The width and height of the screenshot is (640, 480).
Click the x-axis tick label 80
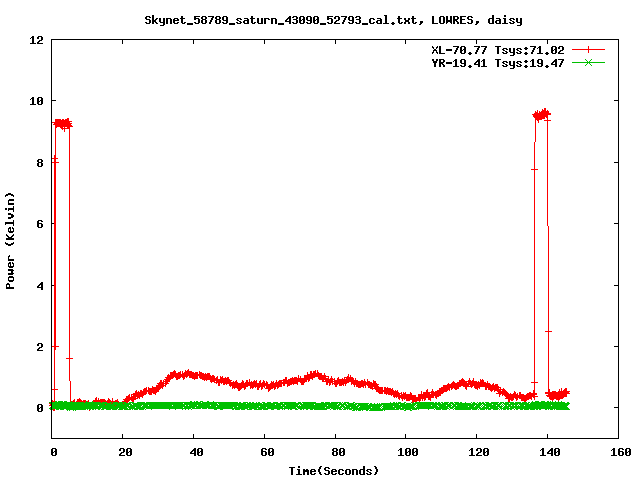(338, 452)
